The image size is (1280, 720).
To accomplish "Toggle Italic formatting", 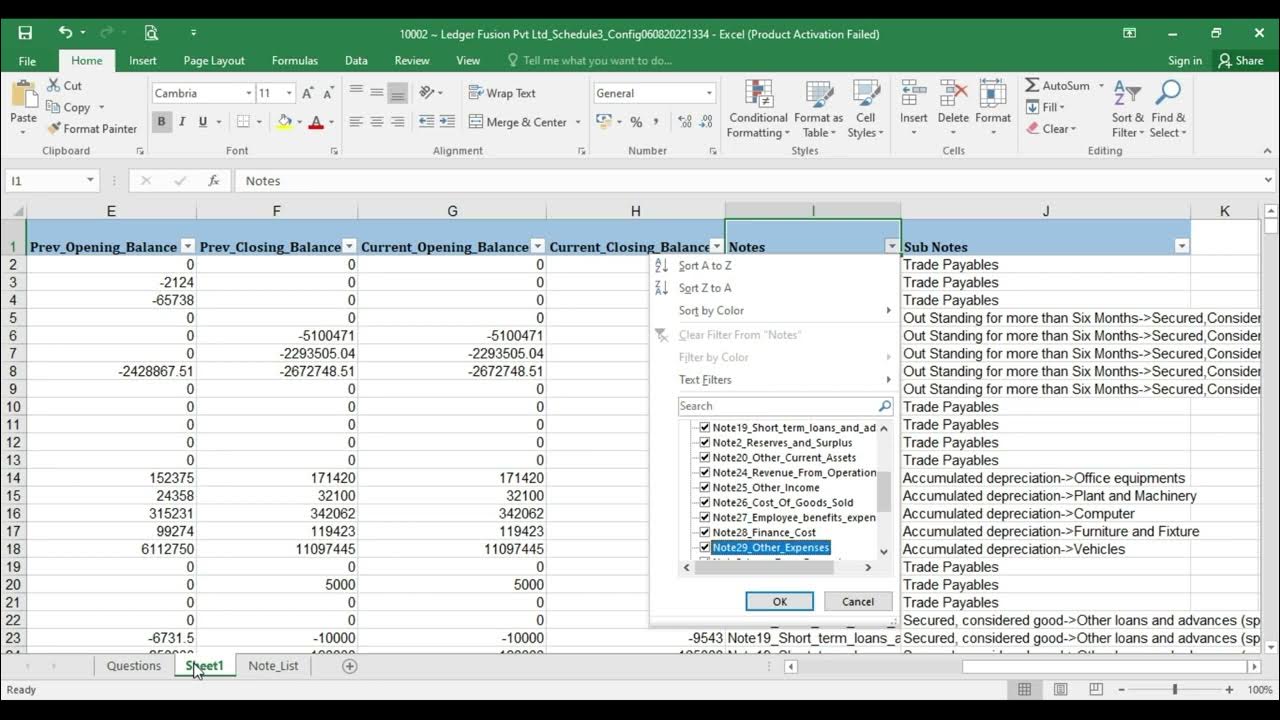I will (182, 122).
